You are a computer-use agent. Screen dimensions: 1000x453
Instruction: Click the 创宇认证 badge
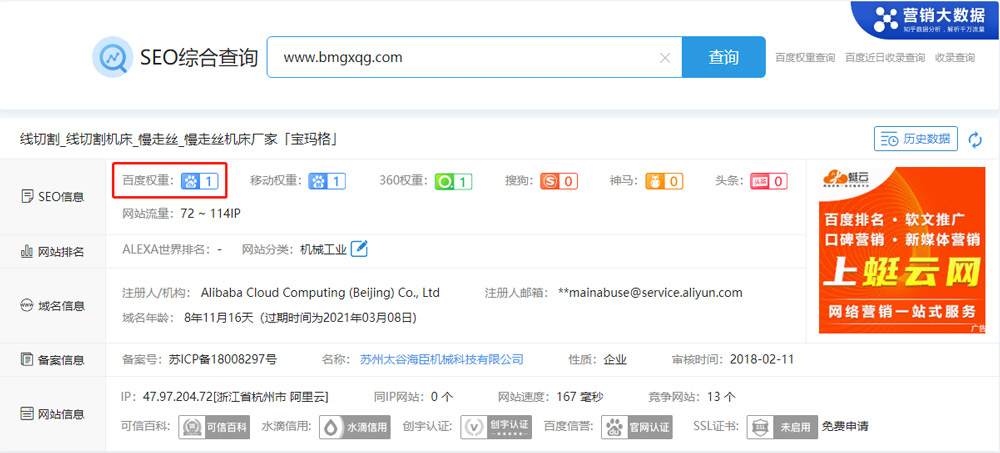point(495,427)
